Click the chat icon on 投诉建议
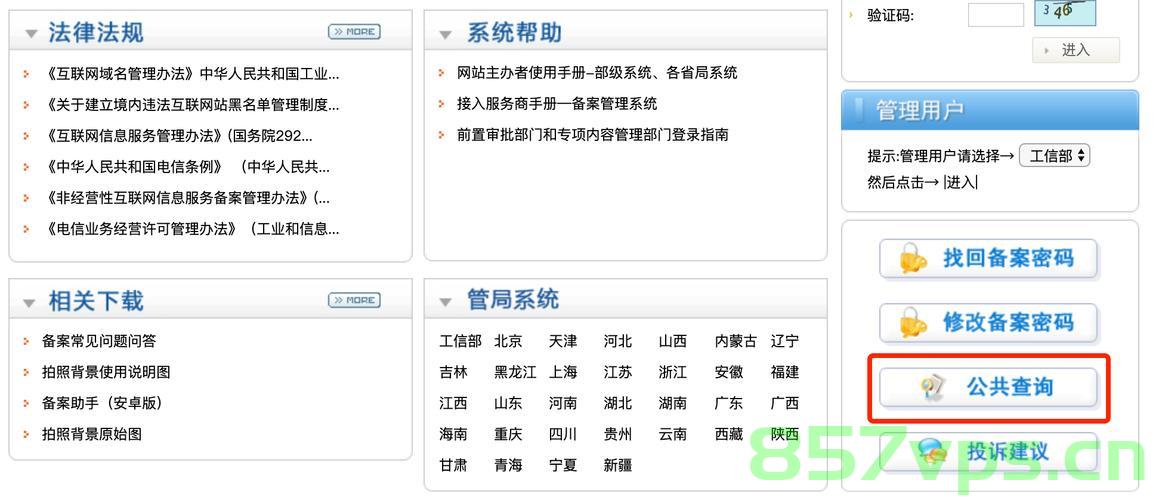This screenshot has width=1162, height=500. 932,452
